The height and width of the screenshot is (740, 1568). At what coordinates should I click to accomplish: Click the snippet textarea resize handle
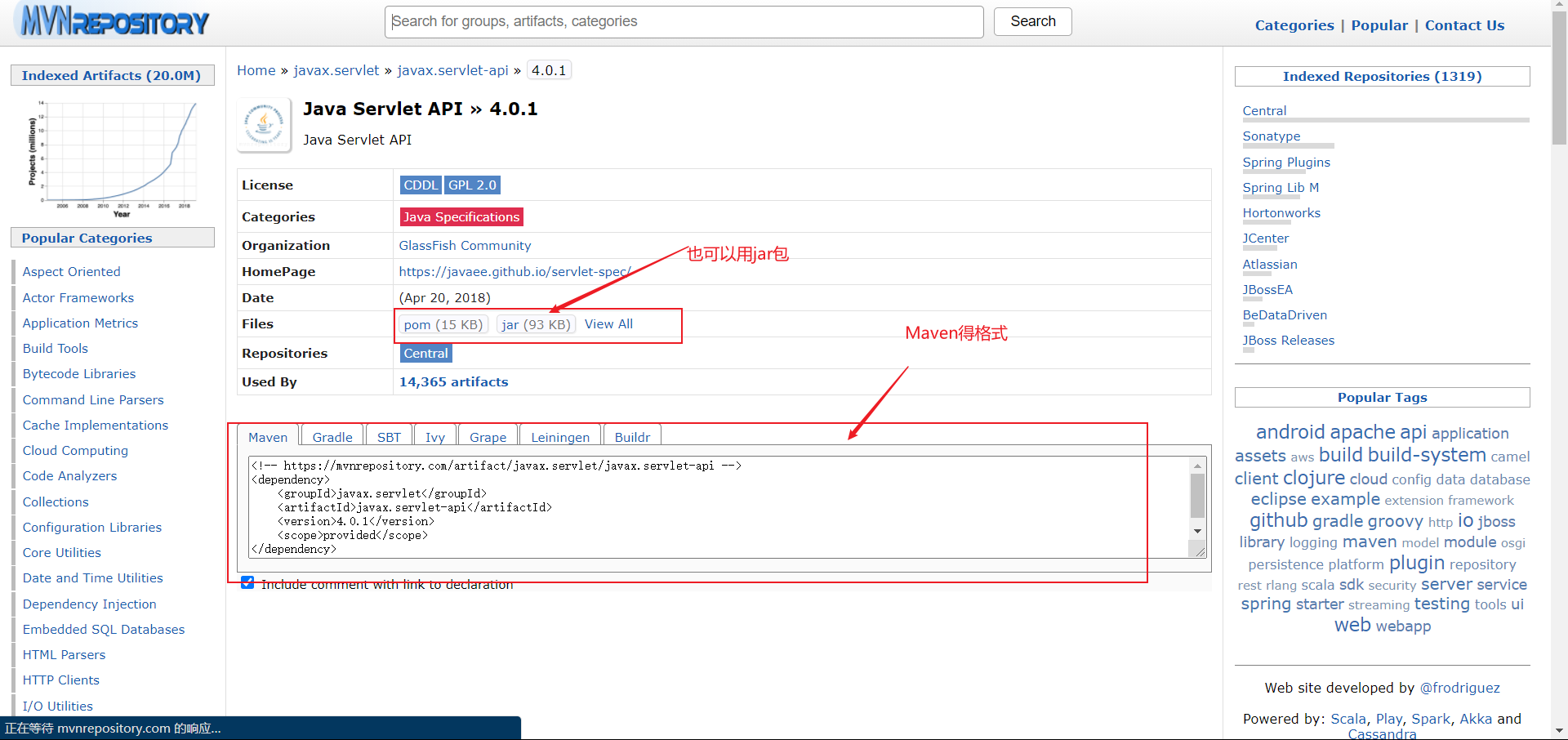click(1199, 551)
